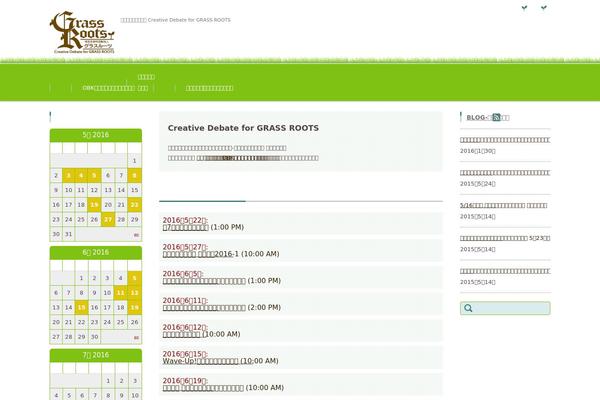Select highlighted May 19 in calendar
The width and height of the screenshot is (600, 400).
pyautogui.click(x=94, y=205)
